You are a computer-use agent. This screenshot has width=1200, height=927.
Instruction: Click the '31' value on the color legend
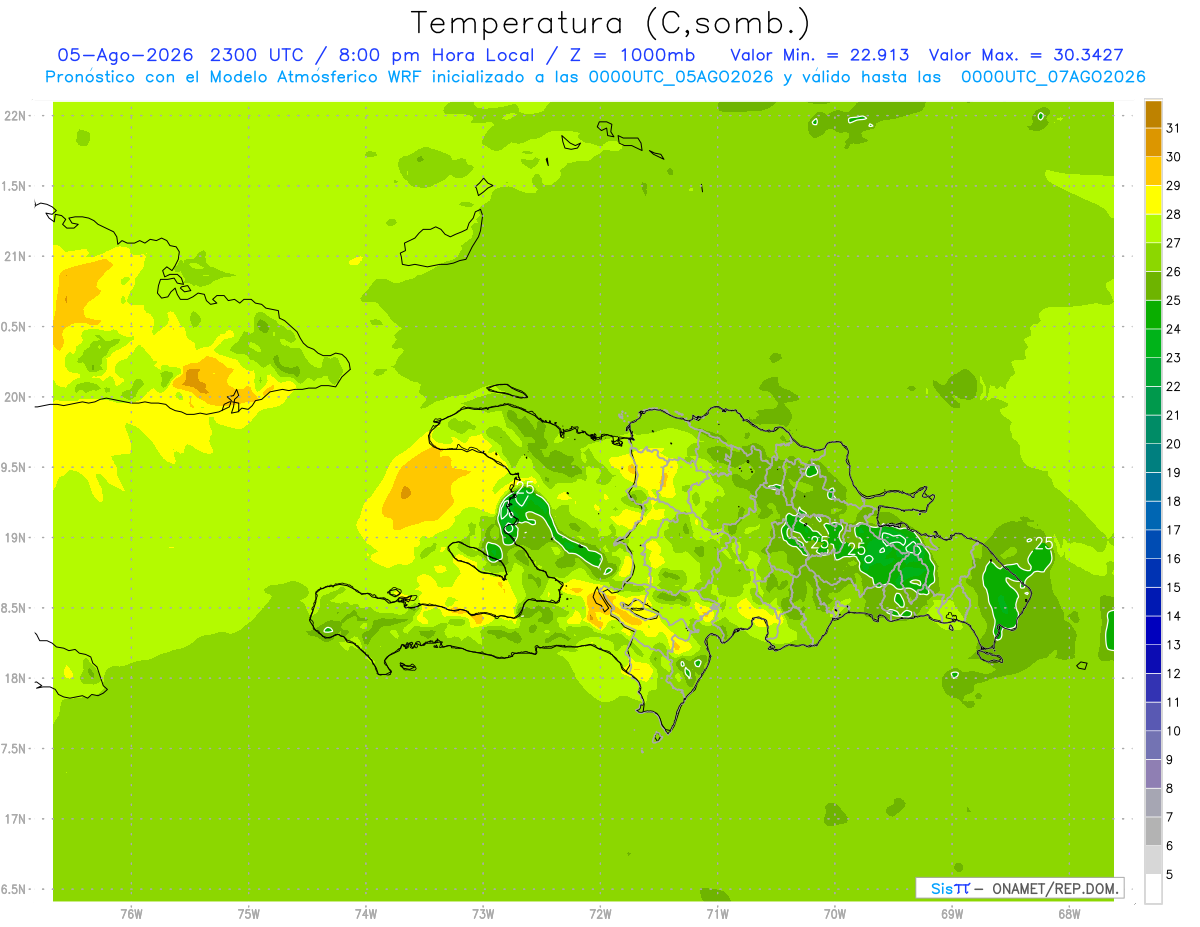(x=1174, y=128)
